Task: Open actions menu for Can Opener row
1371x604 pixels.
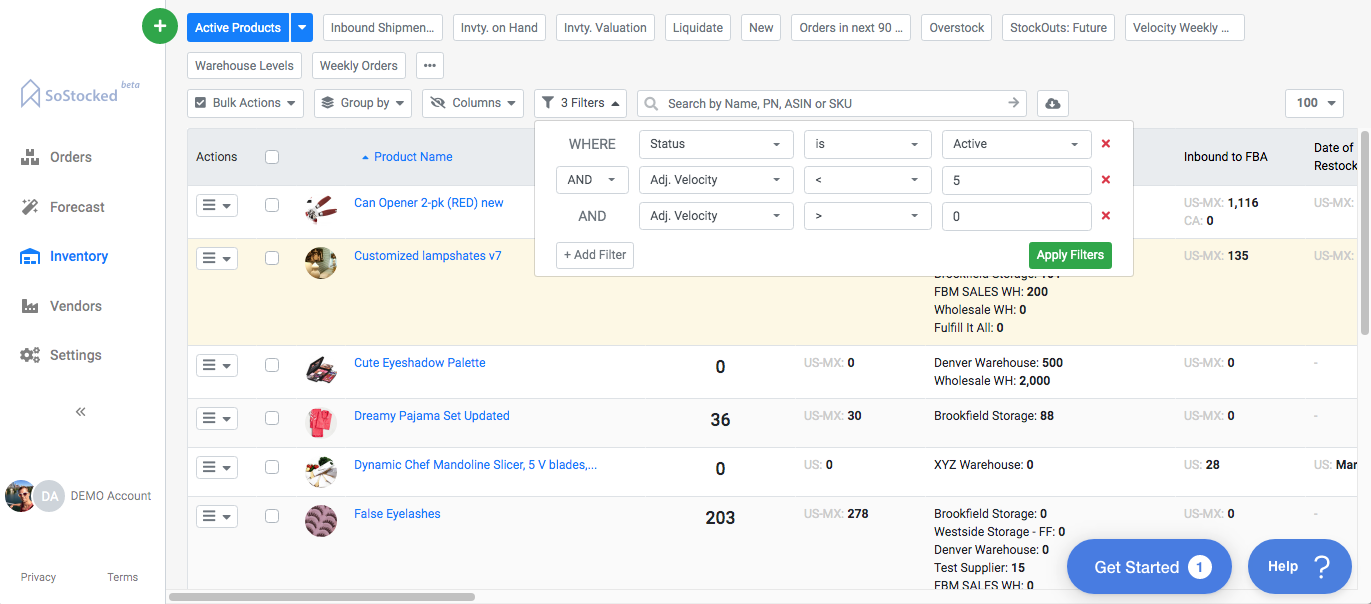Action: (217, 205)
